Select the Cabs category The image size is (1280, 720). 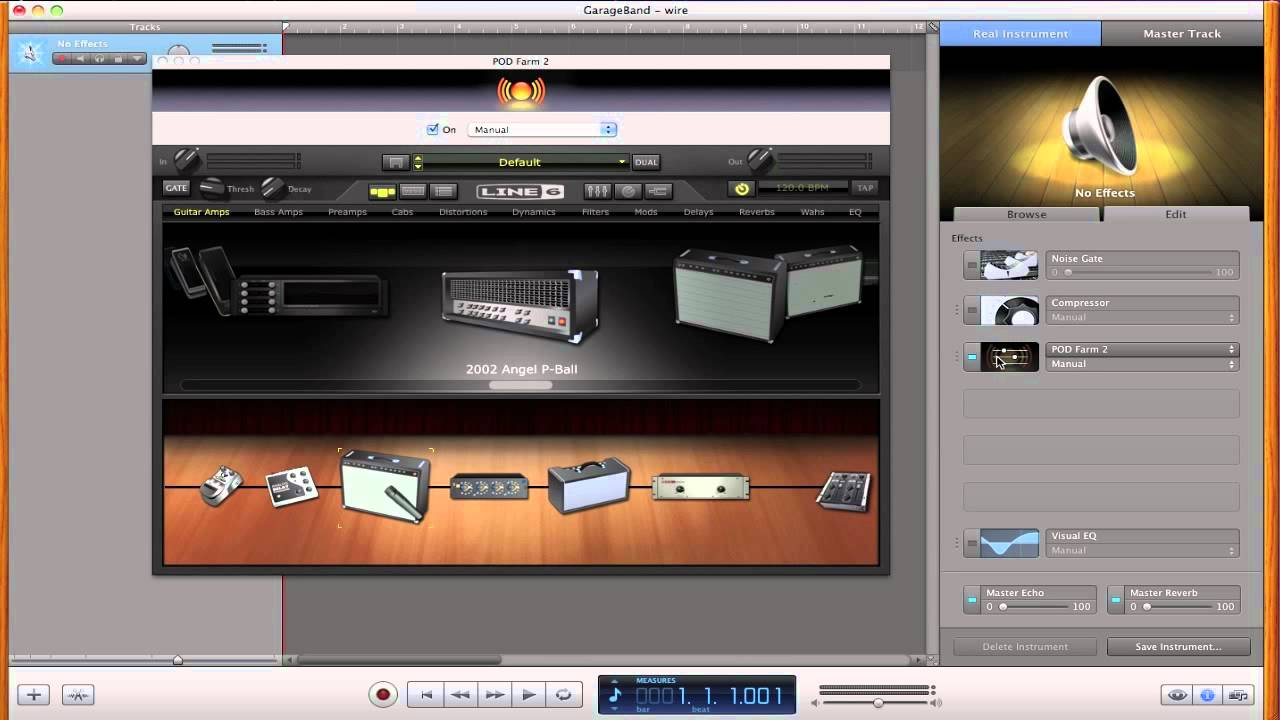click(x=402, y=212)
